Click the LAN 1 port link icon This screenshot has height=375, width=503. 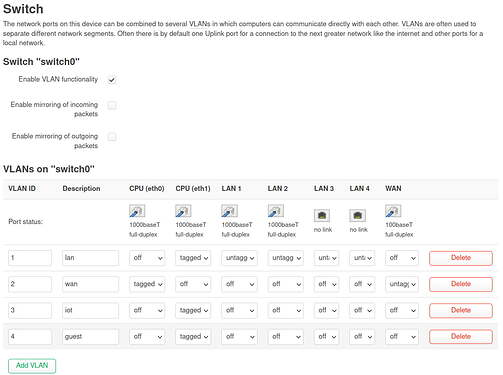tap(230, 211)
